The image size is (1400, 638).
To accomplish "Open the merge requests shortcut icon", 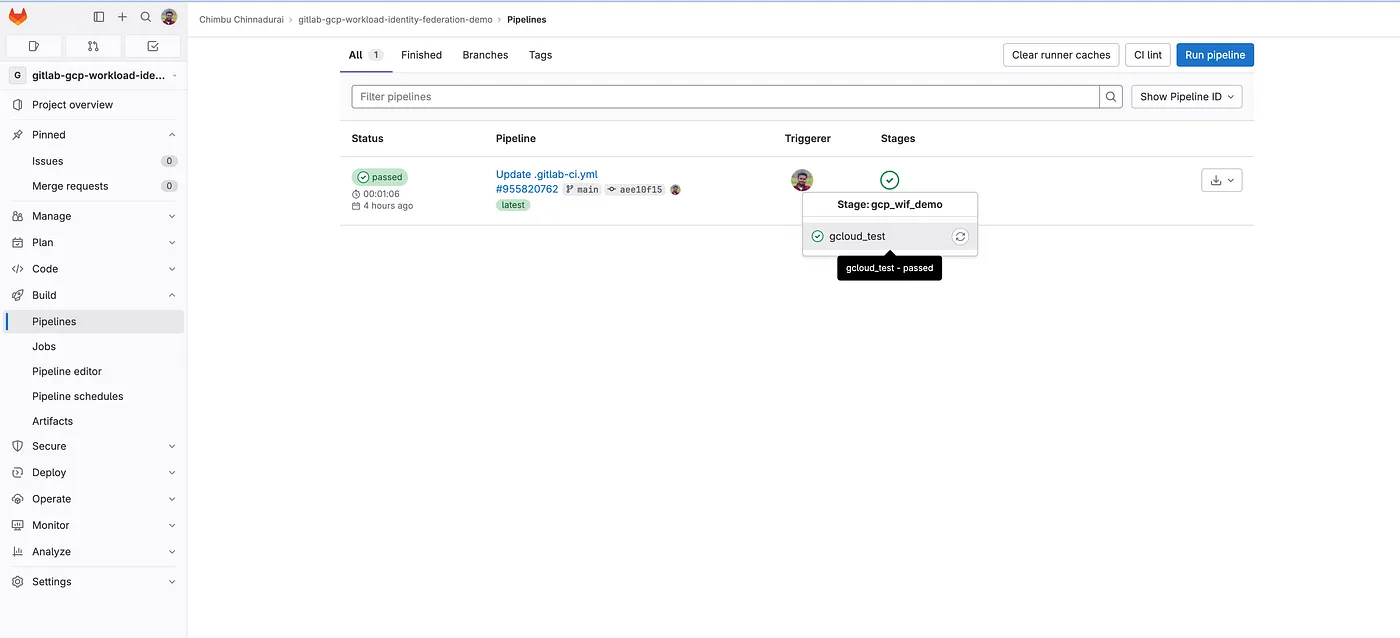I will (x=93, y=46).
